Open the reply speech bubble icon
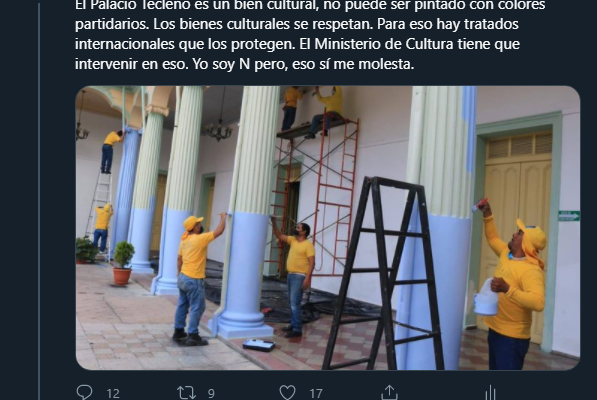The height and width of the screenshot is (400, 597). click(x=84, y=392)
